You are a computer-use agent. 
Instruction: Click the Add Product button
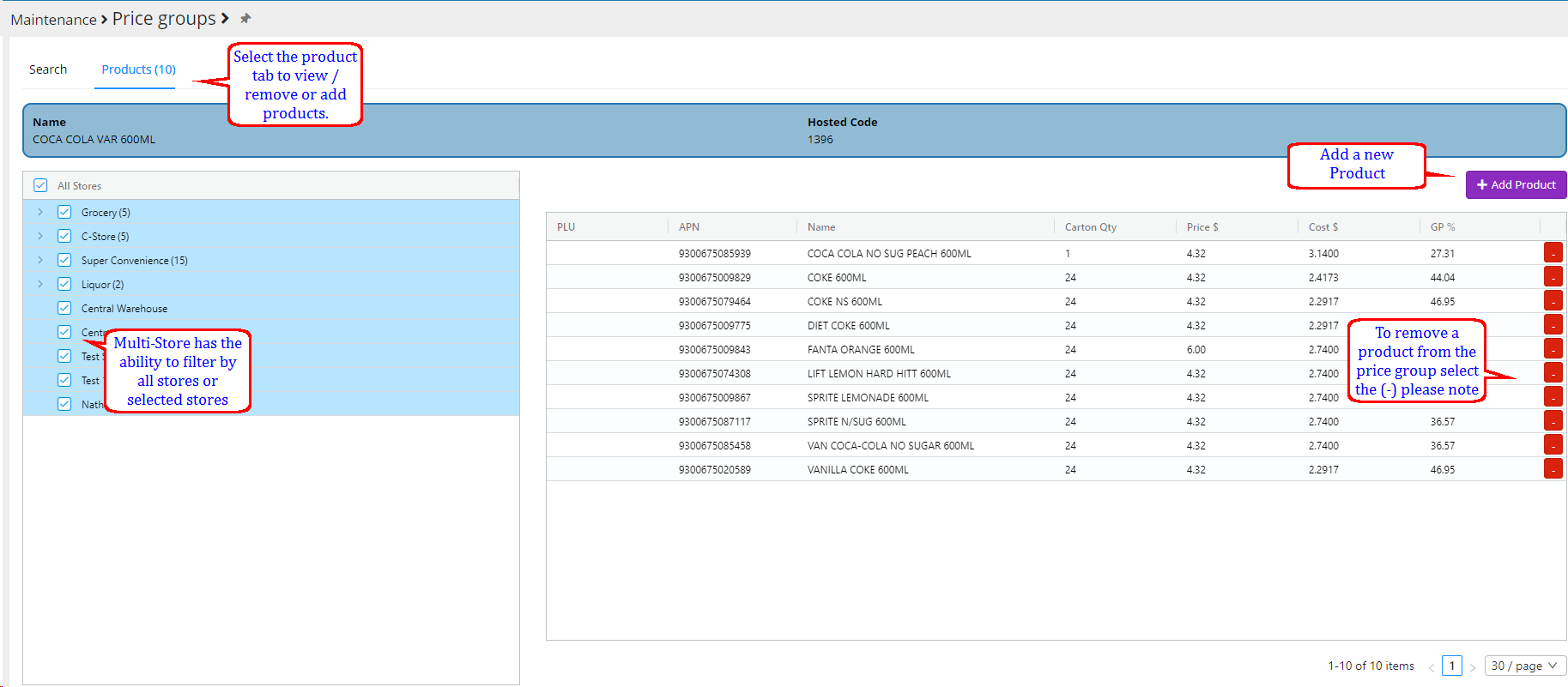click(x=1516, y=184)
